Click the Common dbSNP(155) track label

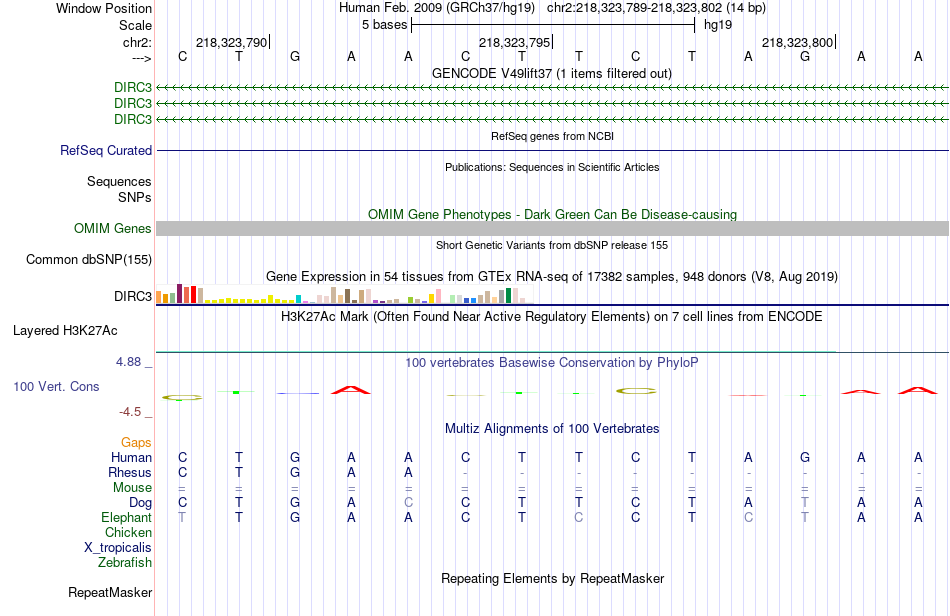[89, 259]
